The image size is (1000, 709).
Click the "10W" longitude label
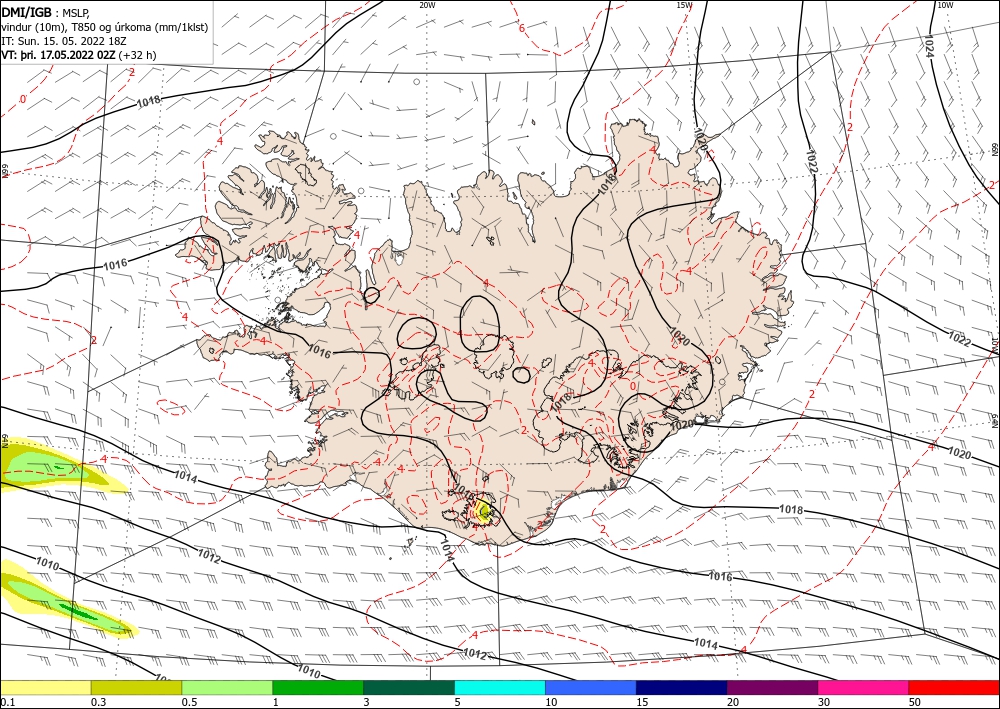[945, 5]
